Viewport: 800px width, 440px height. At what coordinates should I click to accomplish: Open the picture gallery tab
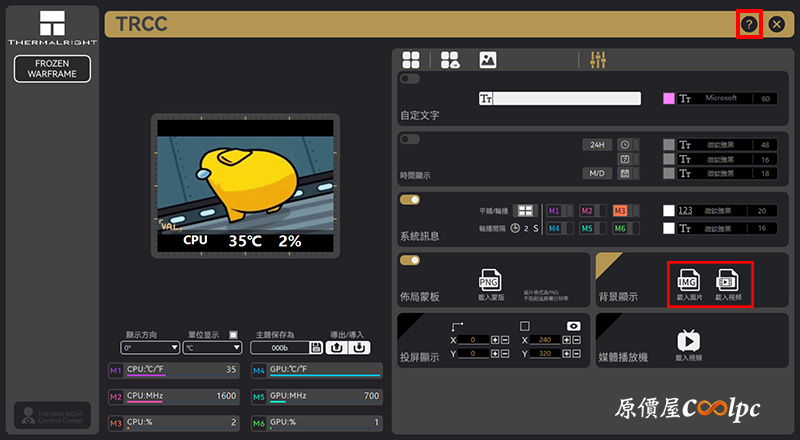point(488,60)
